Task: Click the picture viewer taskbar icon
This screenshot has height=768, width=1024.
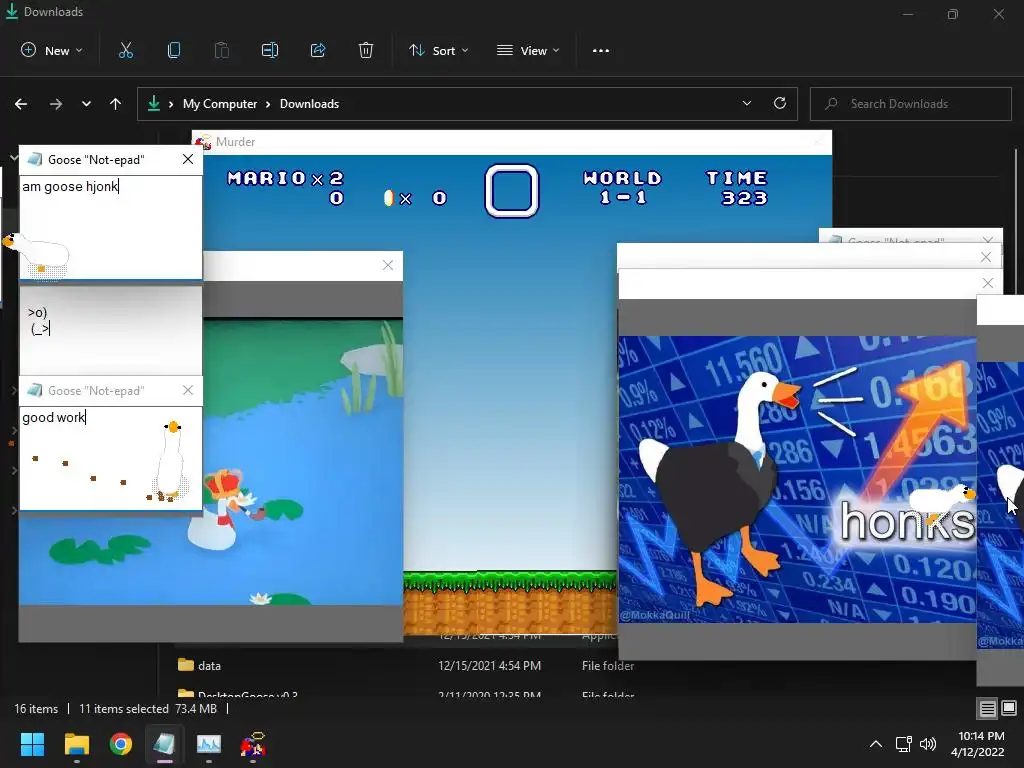Action: point(209,744)
